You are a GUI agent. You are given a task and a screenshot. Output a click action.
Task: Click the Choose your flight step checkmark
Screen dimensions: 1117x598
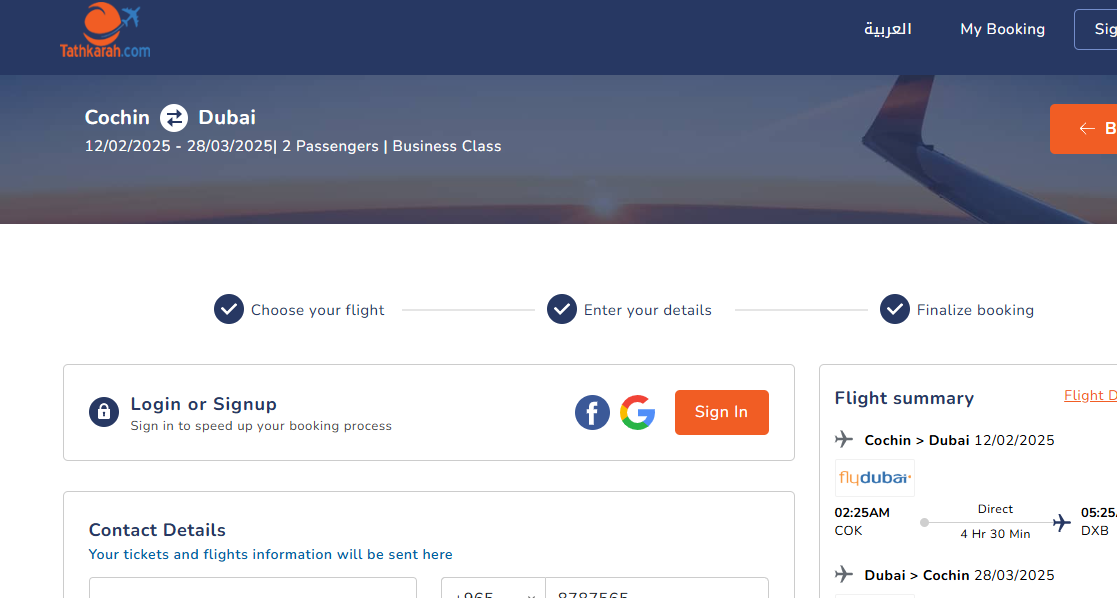pos(229,309)
